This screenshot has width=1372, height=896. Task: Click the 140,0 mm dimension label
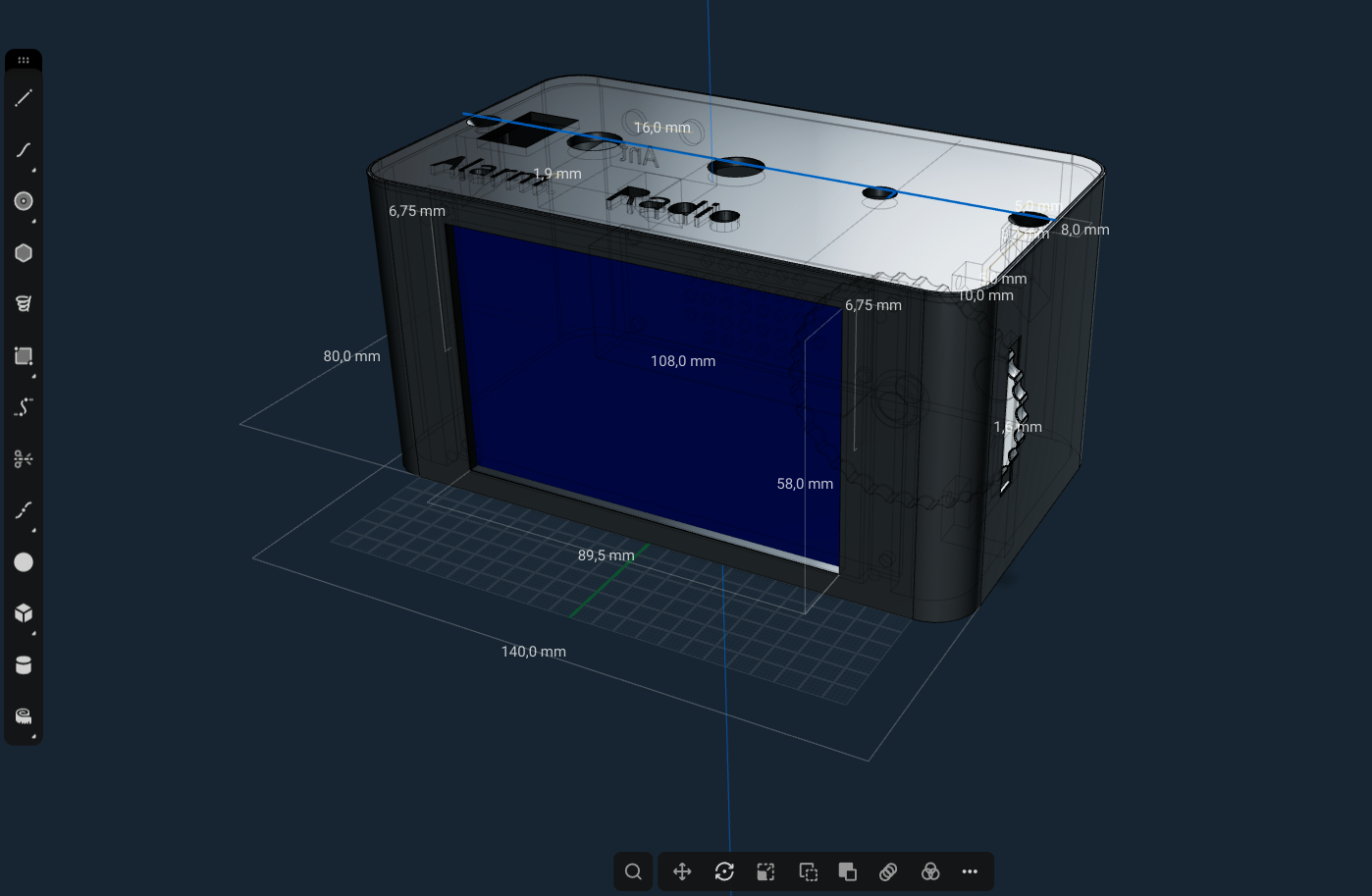[x=533, y=652]
